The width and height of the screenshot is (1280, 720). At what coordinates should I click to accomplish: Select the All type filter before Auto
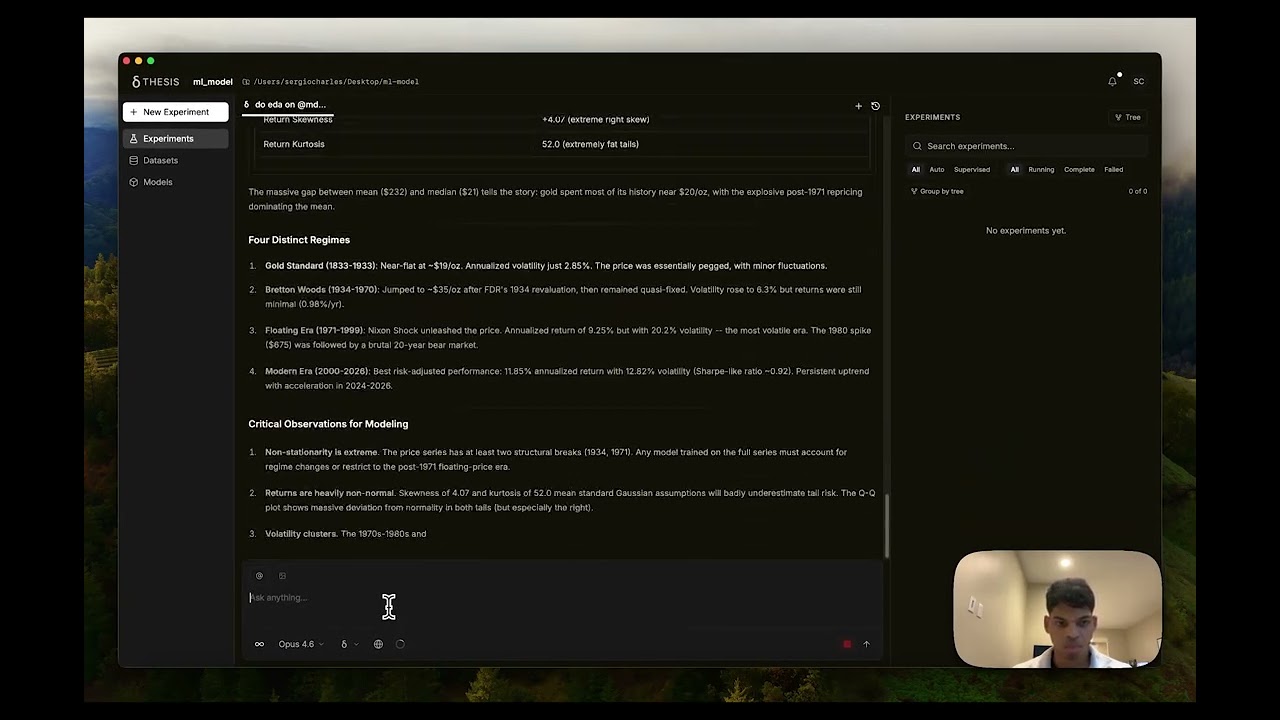coord(915,170)
